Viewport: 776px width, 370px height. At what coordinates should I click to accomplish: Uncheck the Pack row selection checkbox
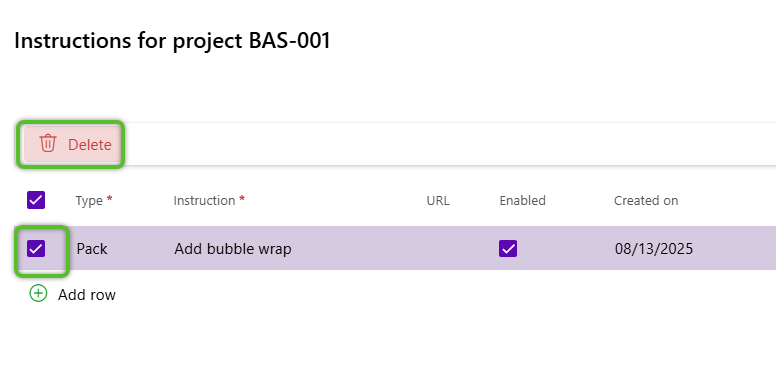(x=36, y=248)
